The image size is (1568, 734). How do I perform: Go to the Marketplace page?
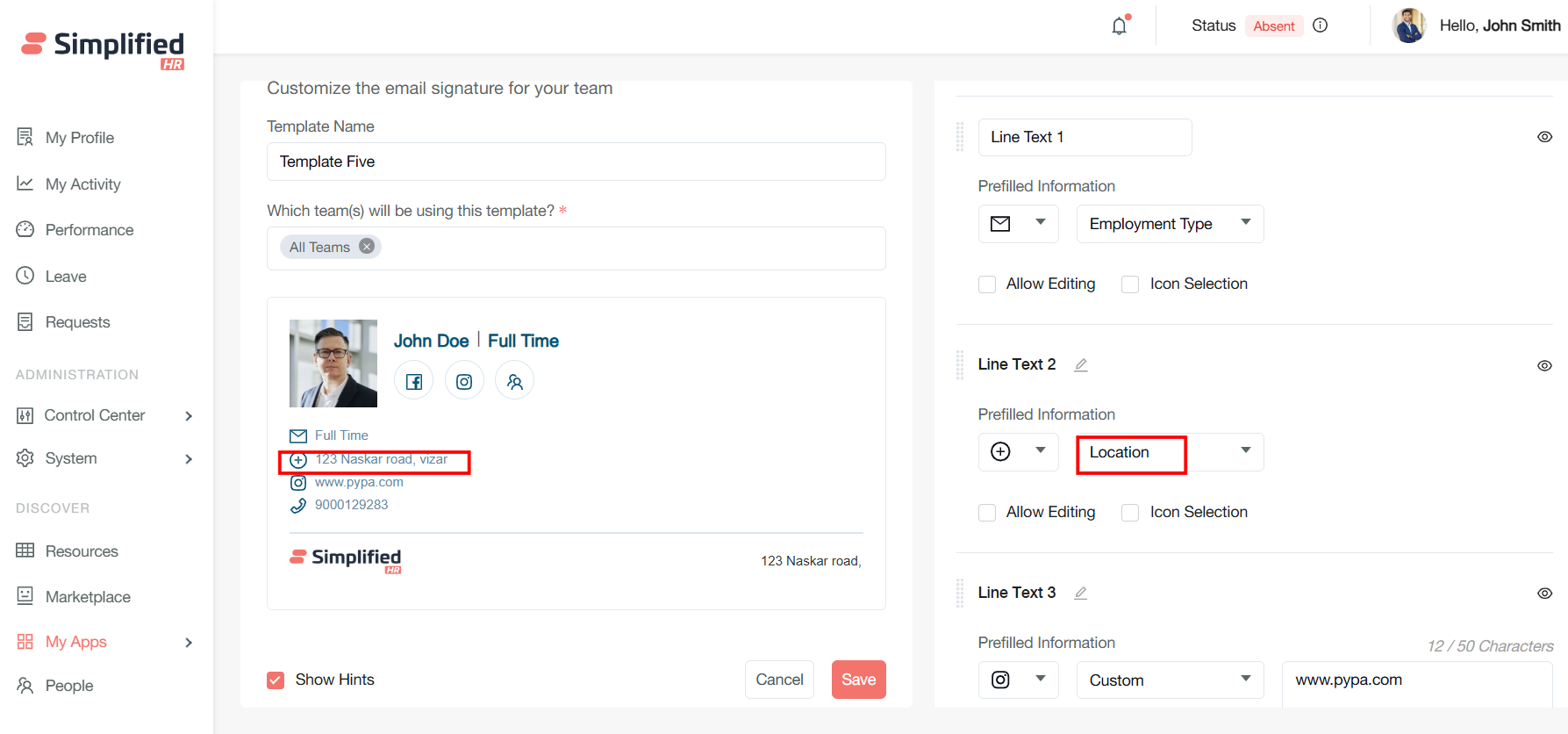tap(88, 597)
